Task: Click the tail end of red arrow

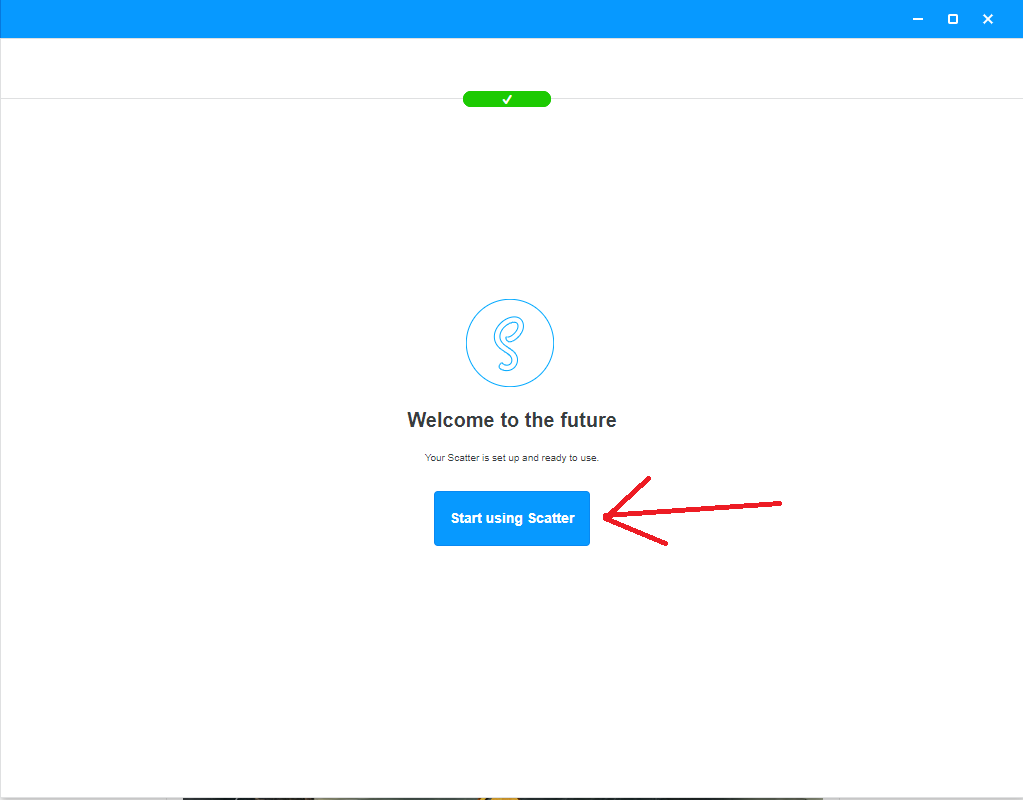Action: pos(778,503)
